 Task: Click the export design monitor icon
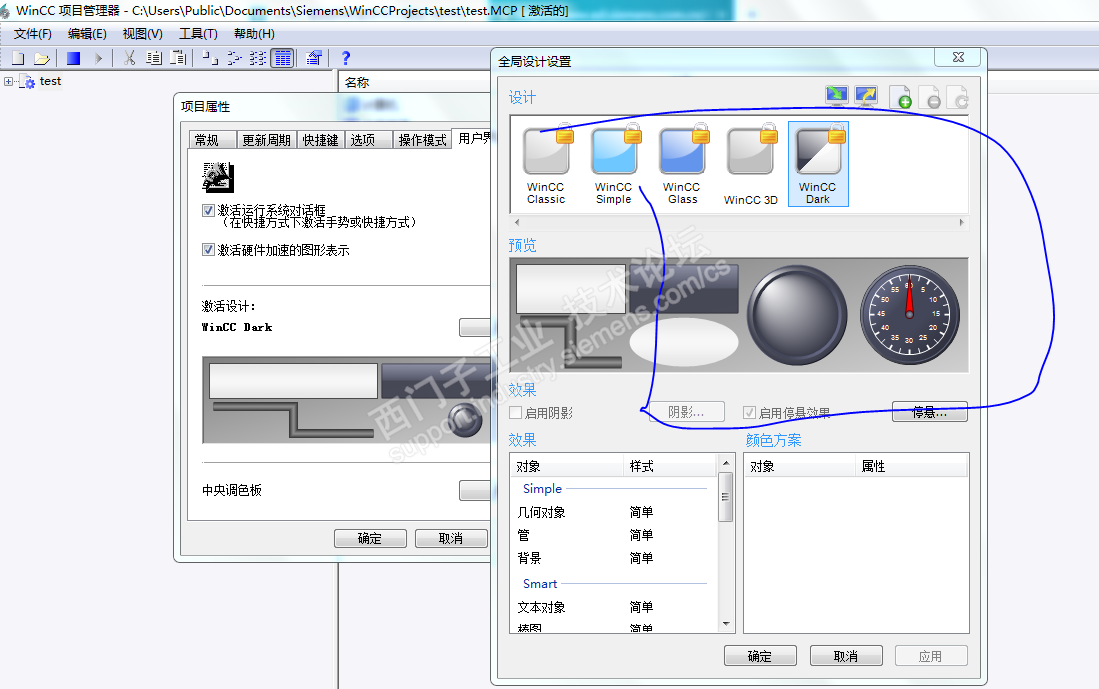(x=866, y=95)
